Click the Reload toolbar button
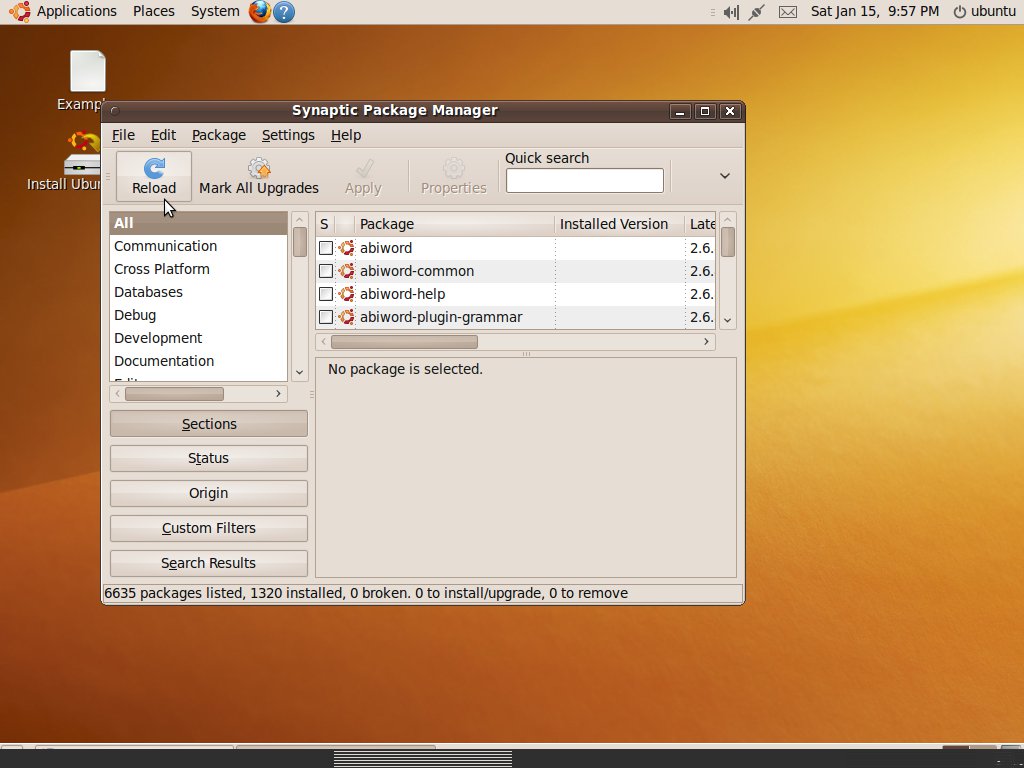The height and width of the screenshot is (768, 1024). 153,176
